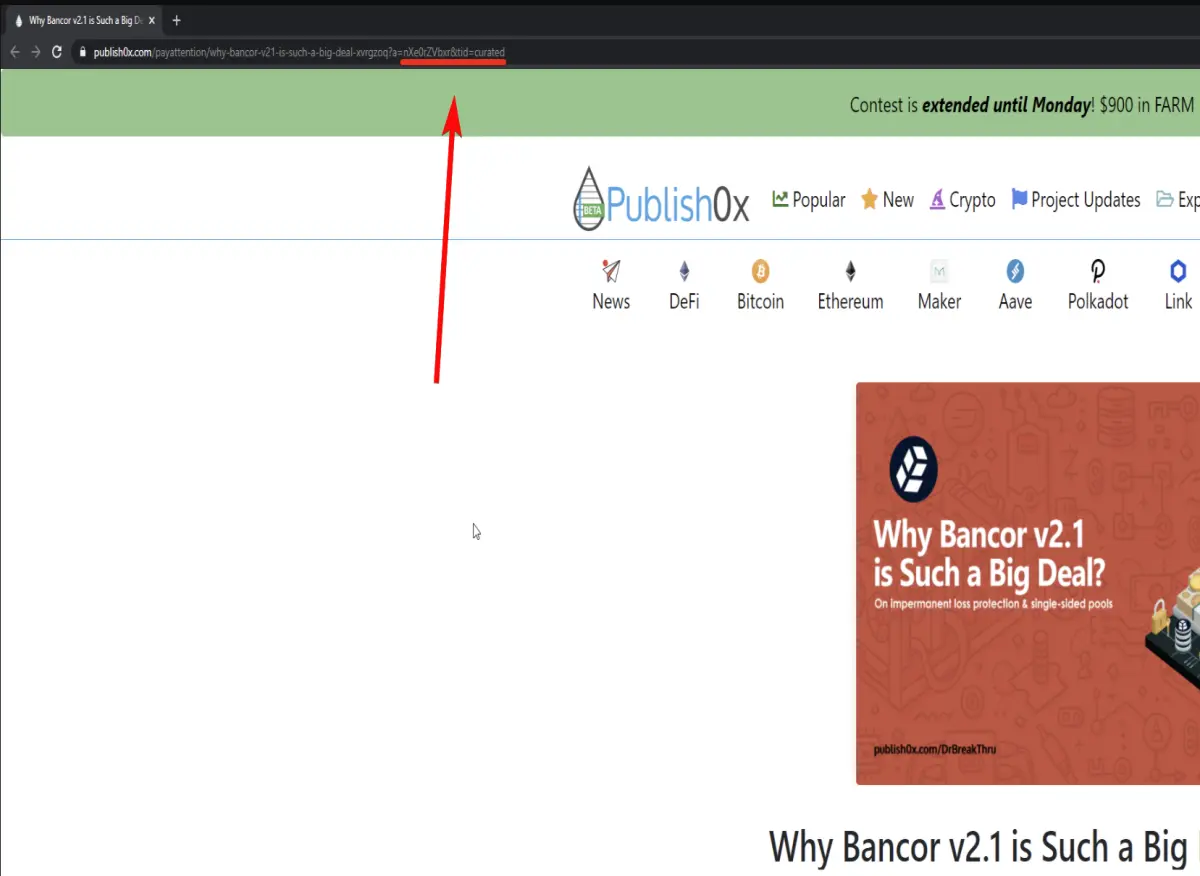Select the Why Bancor v2.1 browser tab

coord(83,20)
